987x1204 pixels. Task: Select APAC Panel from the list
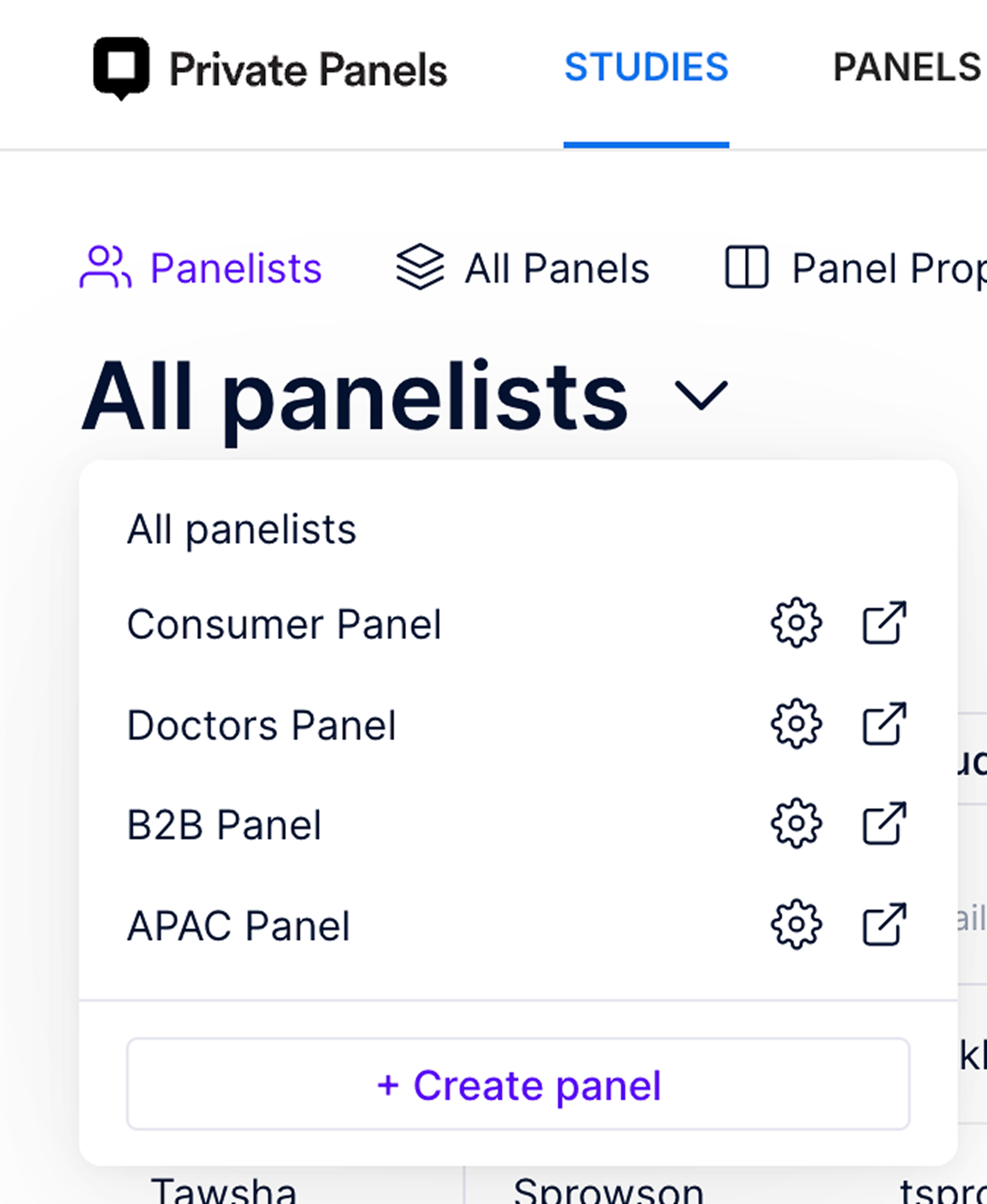pos(238,925)
